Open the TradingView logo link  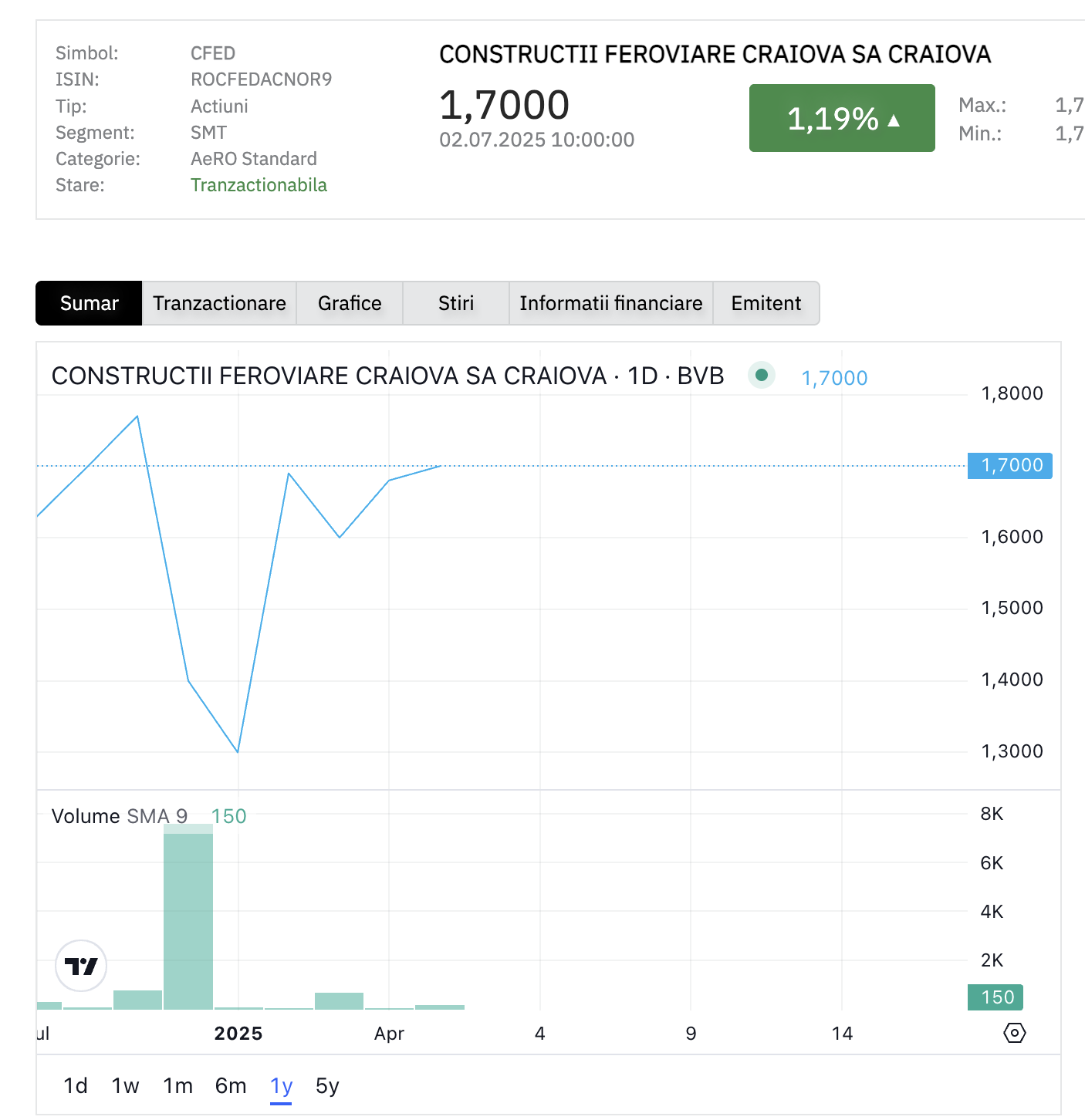81,966
